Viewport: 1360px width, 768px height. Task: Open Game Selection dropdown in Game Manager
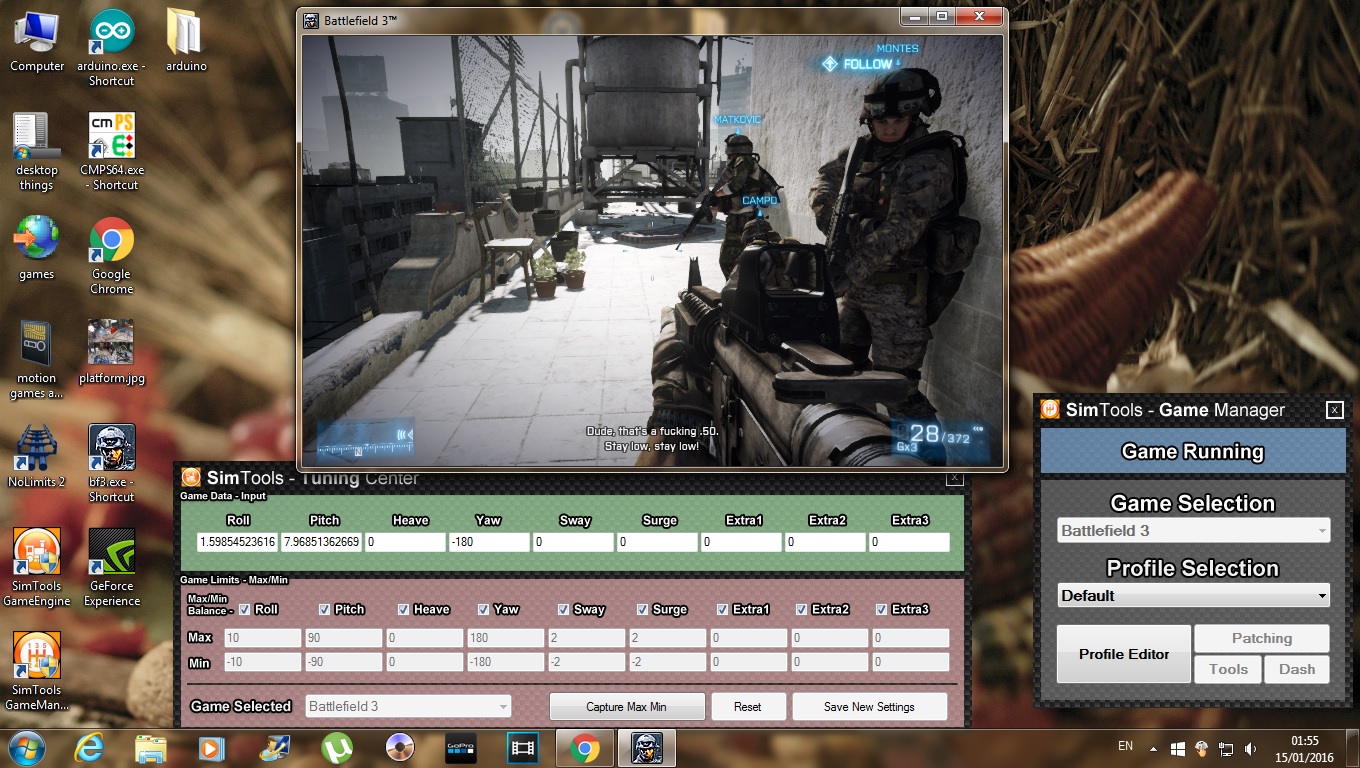pyautogui.click(x=1194, y=531)
